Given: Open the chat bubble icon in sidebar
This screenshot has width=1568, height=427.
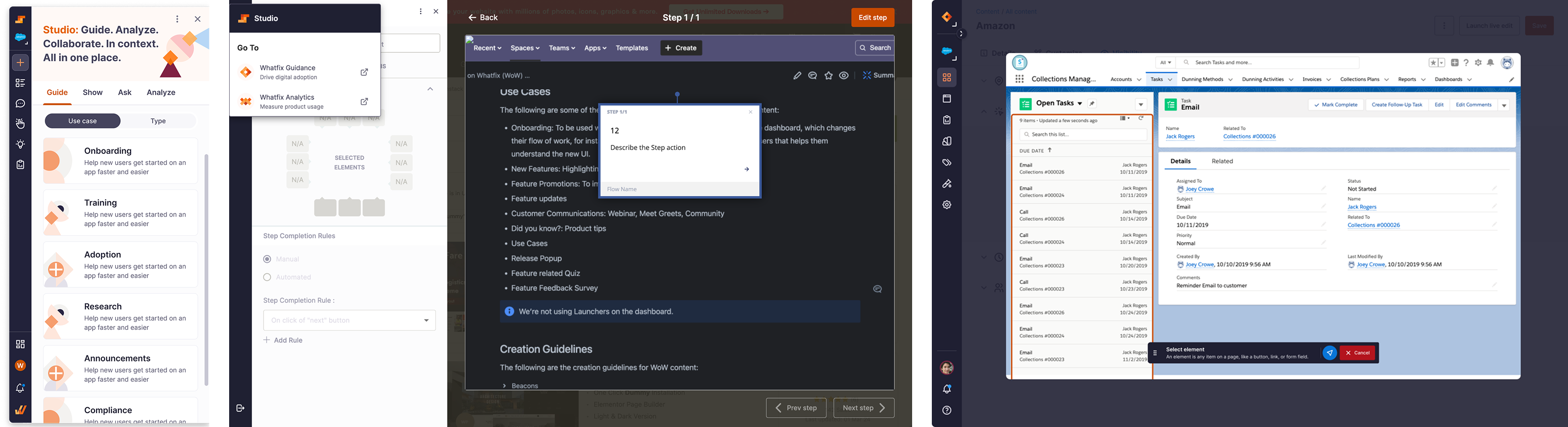Looking at the screenshot, I should [x=20, y=104].
